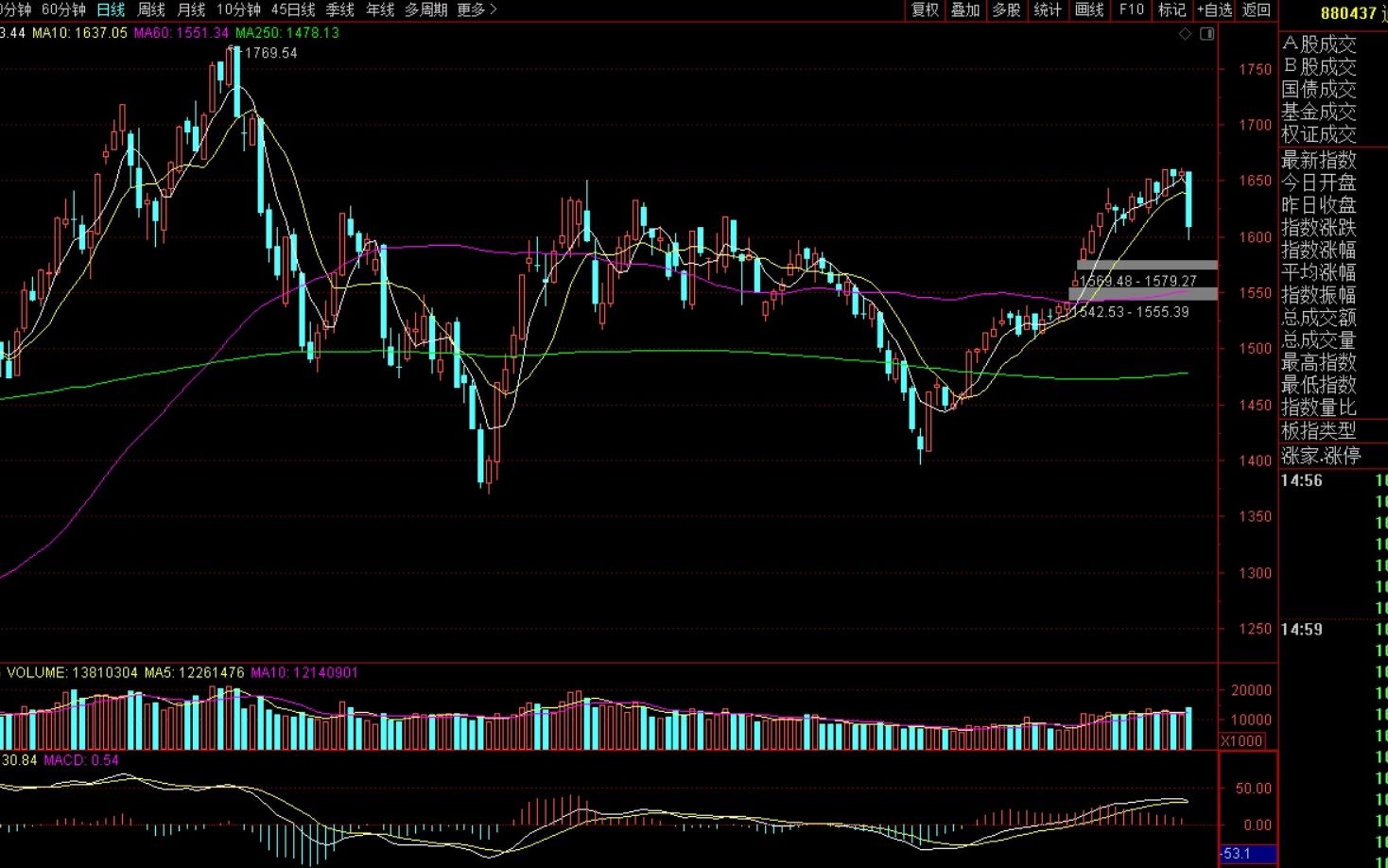Switch to the 周线 weekly tab

[x=151, y=9]
